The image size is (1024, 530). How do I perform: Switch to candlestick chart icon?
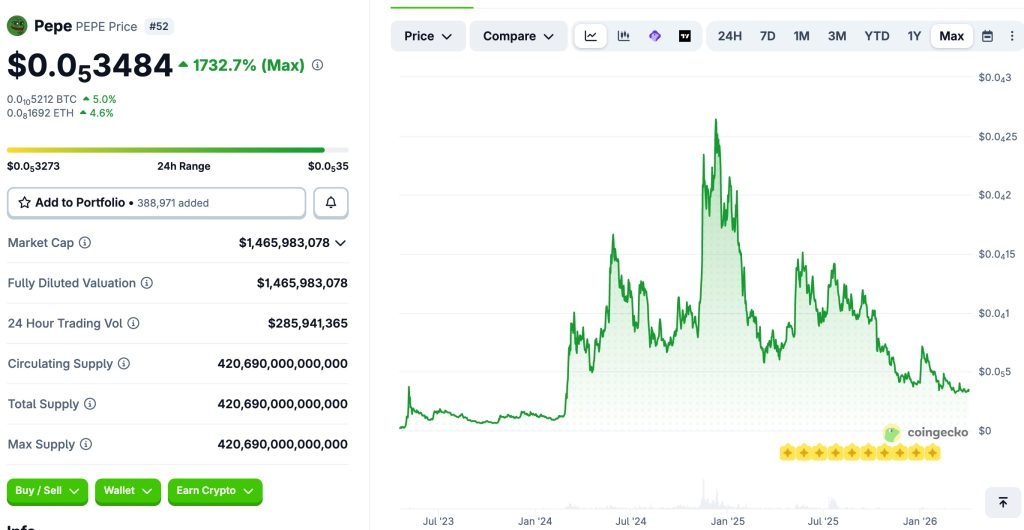(x=624, y=37)
